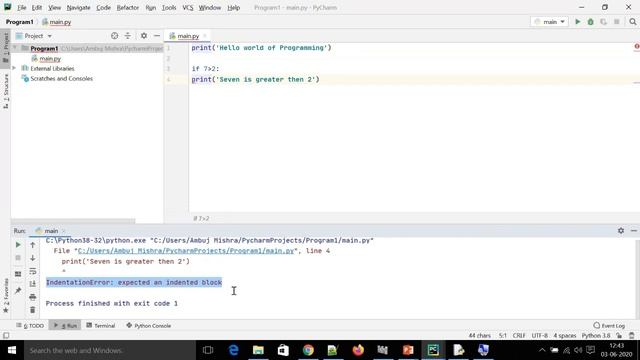The width and height of the screenshot is (640, 360).
Task: Open Project panel settings gear
Action: click(x=144, y=36)
